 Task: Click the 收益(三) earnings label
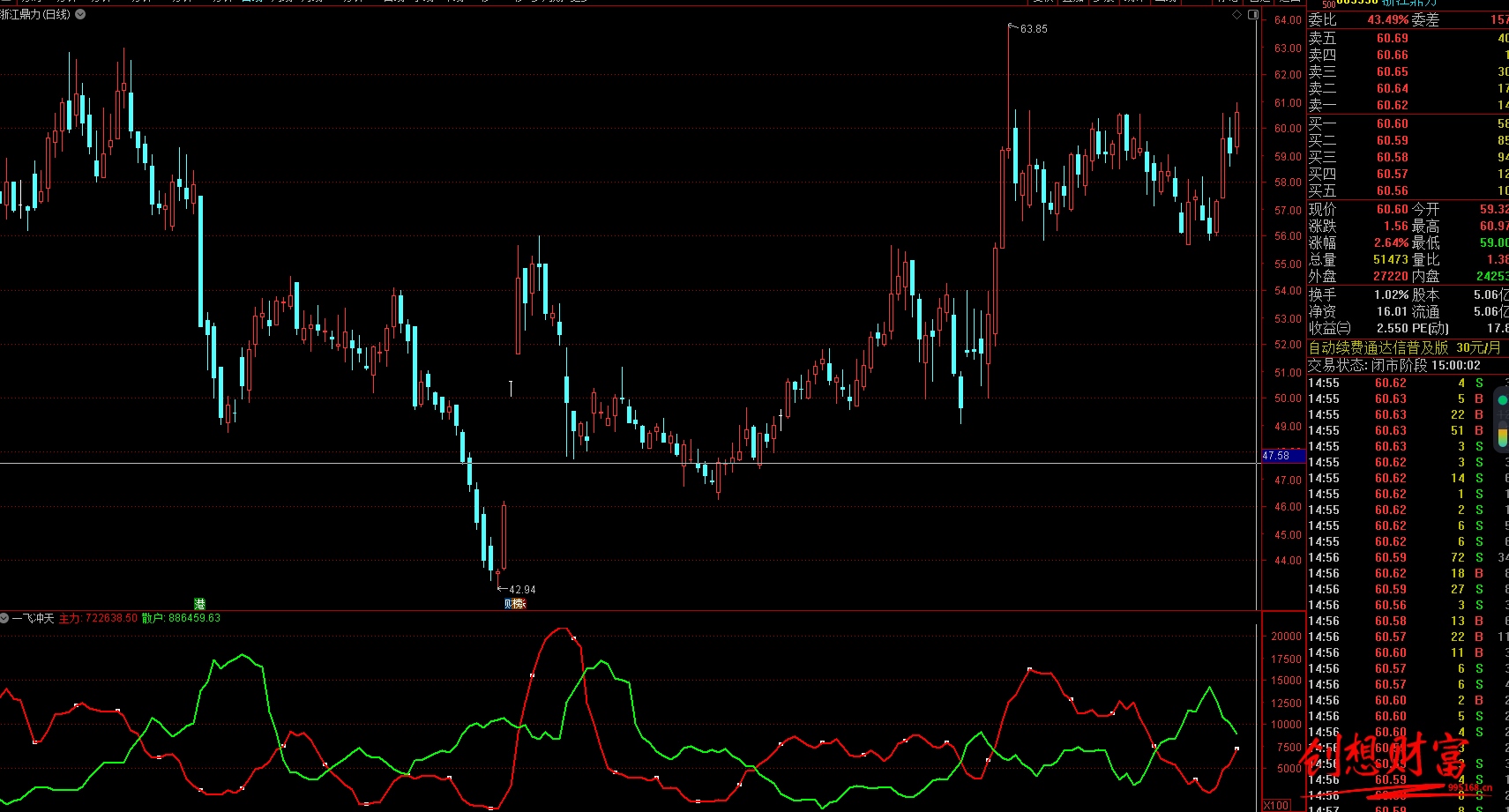(1329, 328)
